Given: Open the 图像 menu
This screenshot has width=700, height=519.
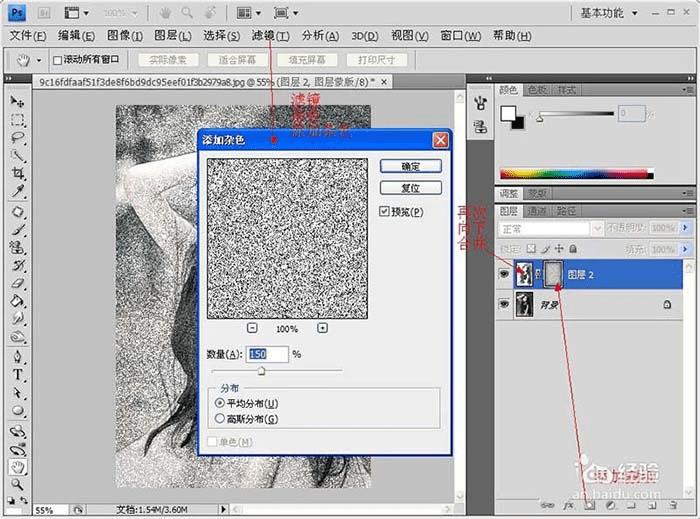Looking at the screenshot, I should (125, 36).
